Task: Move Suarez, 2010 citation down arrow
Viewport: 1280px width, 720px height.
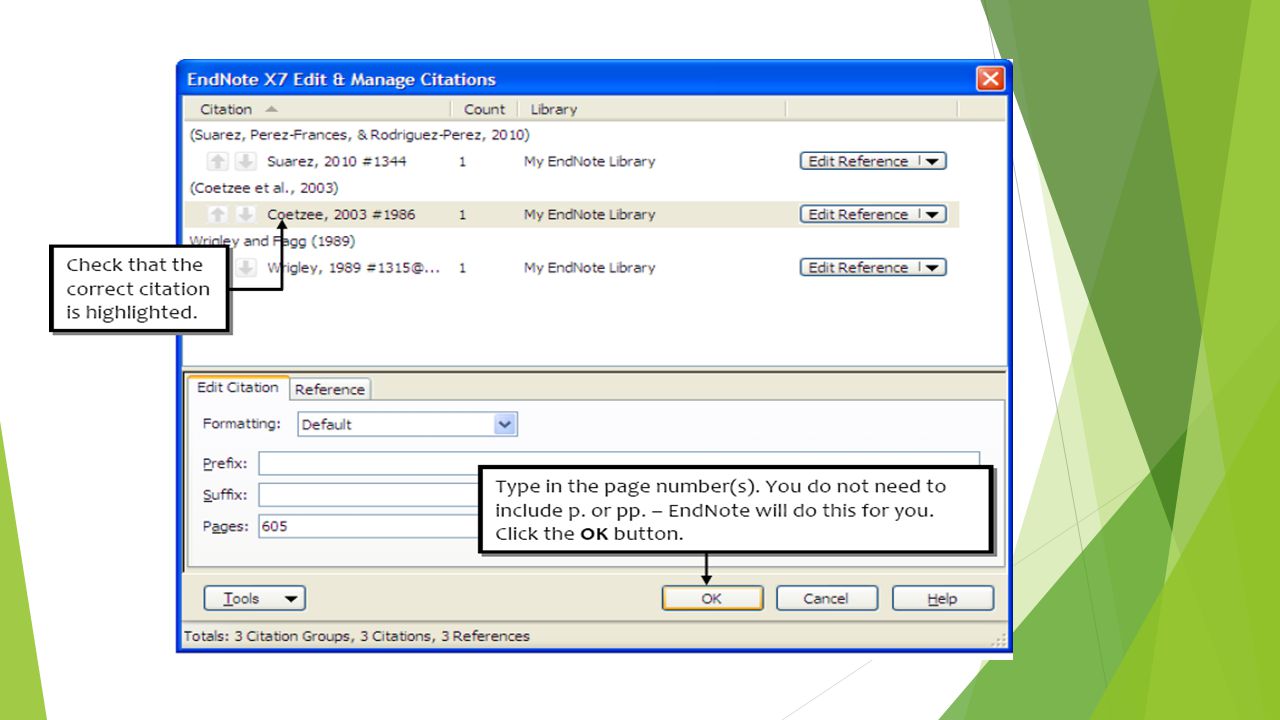Action: coord(246,161)
